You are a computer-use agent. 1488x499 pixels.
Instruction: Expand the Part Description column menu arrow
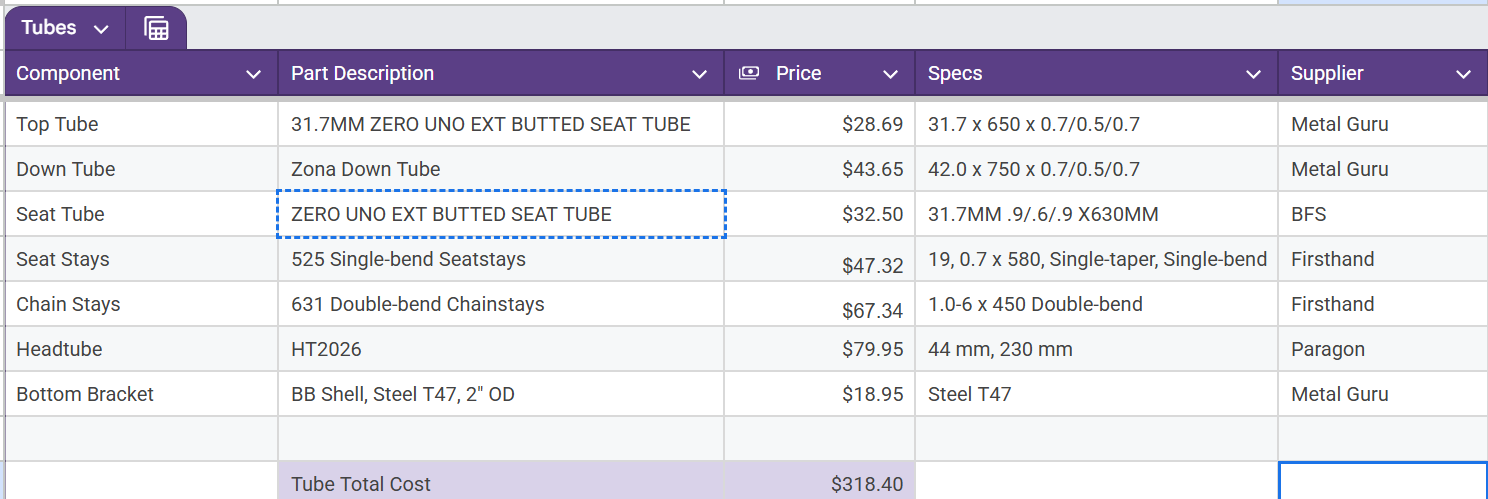click(700, 74)
